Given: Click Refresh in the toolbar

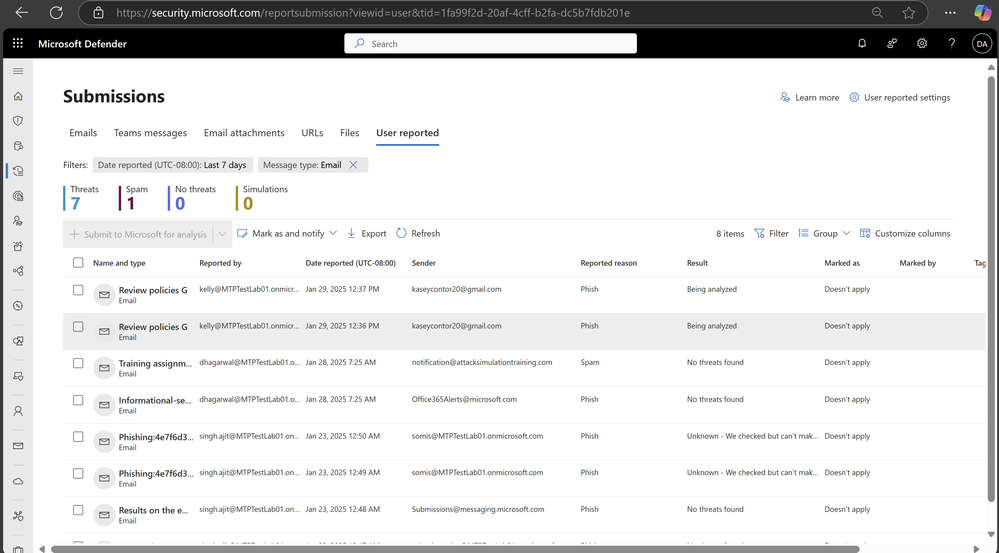Looking at the screenshot, I should click(418, 233).
